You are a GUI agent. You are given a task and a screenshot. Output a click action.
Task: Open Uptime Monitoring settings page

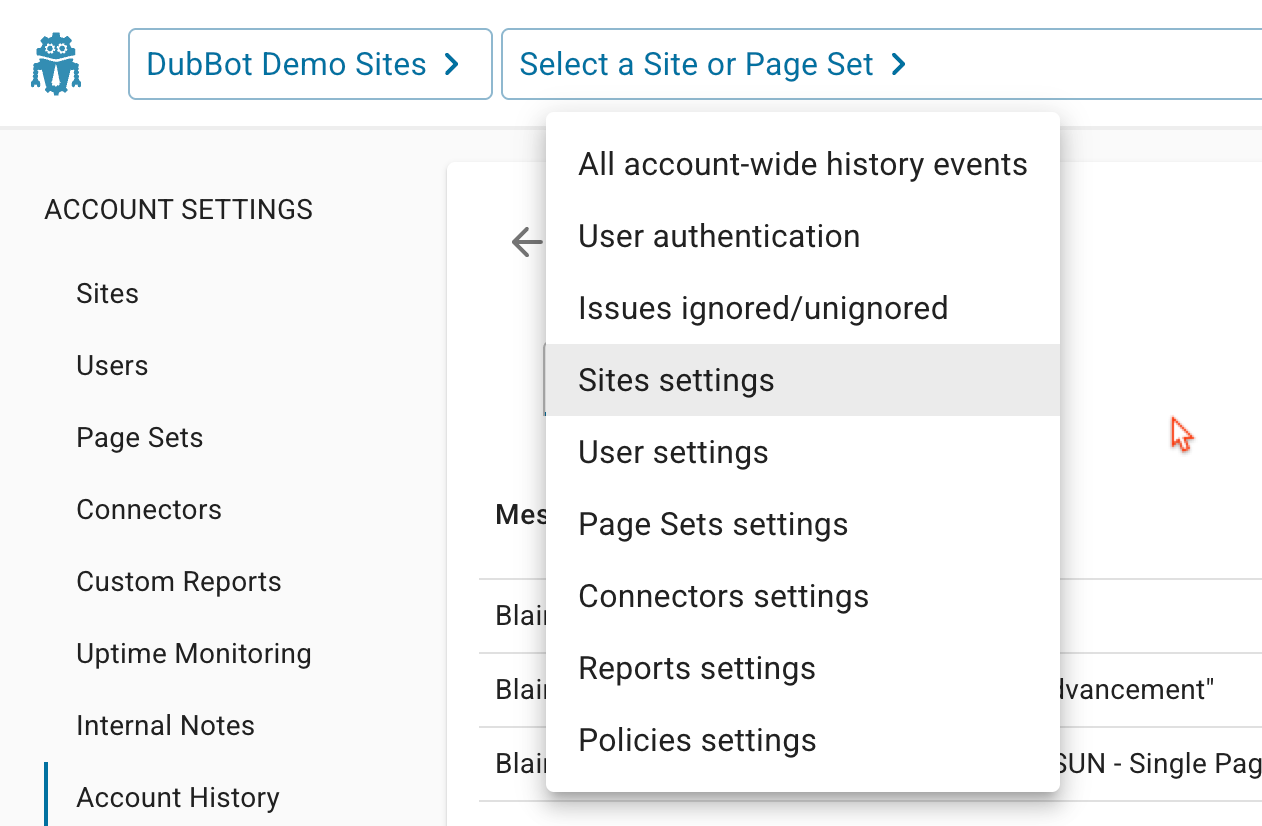(x=194, y=653)
